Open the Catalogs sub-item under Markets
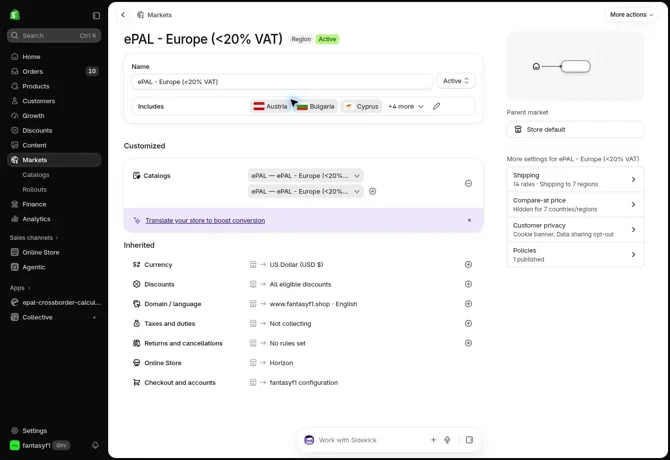The image size is (670, 460). pos(36,175)
